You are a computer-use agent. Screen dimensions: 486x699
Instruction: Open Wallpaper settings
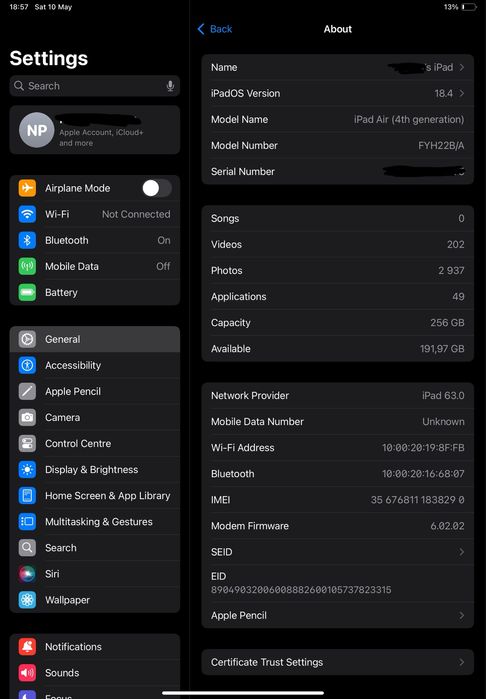click(95, 600)
